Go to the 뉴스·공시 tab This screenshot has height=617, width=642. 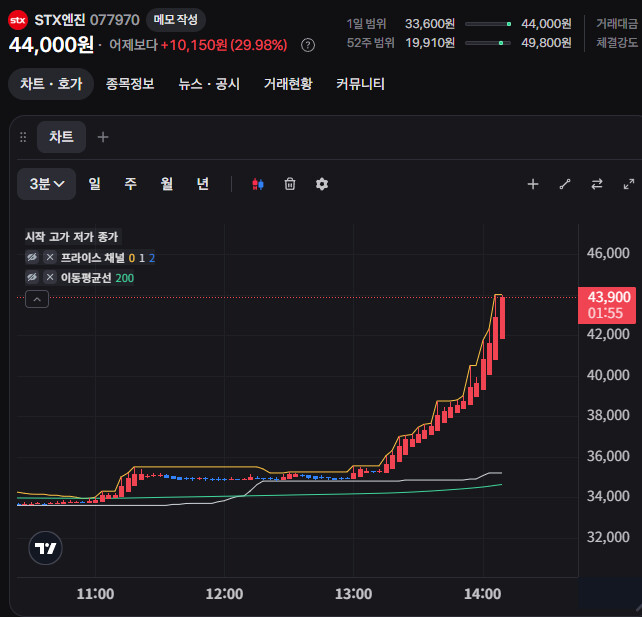[x=209, y=84]
